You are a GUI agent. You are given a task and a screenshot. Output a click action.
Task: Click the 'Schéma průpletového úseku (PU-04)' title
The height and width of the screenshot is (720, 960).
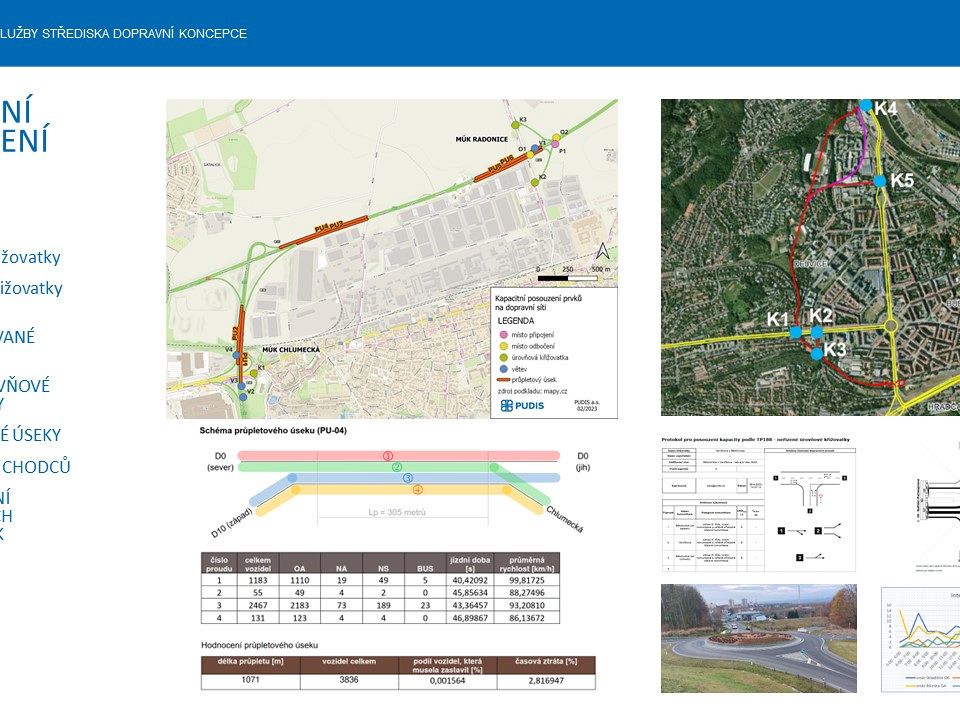click(x=273, y=430)
